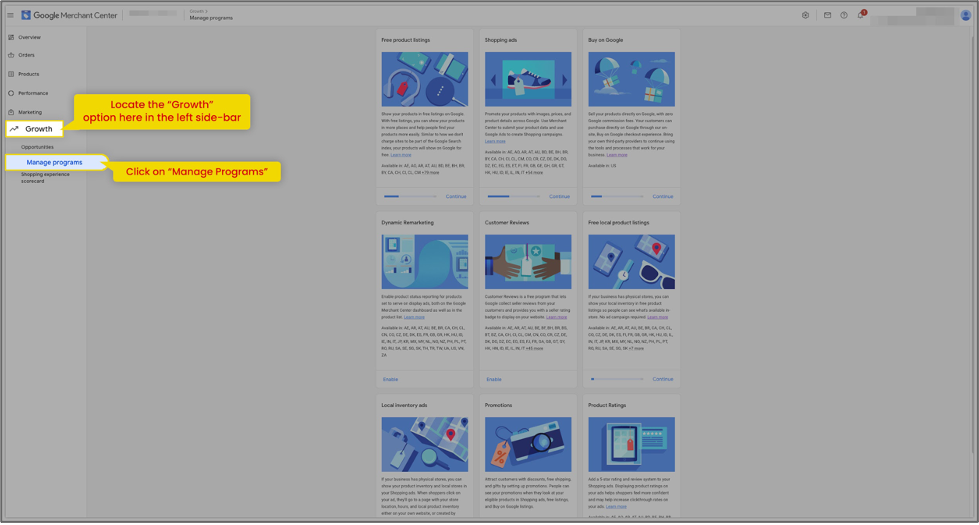This screenshot has height=525, width=979.
Task: Click Learn more in Shopping ads card
Action: (495, 141)
